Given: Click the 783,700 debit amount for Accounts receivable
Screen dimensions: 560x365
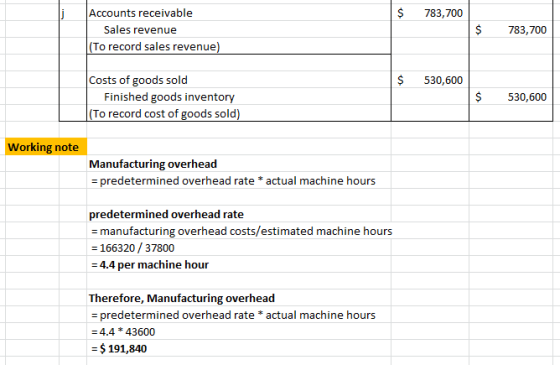Looking at the screenshot, I should pyautogui.click(x=430, y=13).
